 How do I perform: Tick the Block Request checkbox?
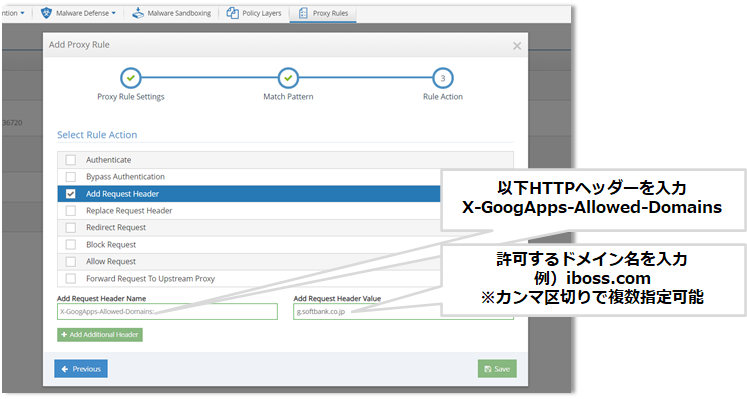point(71,245)
